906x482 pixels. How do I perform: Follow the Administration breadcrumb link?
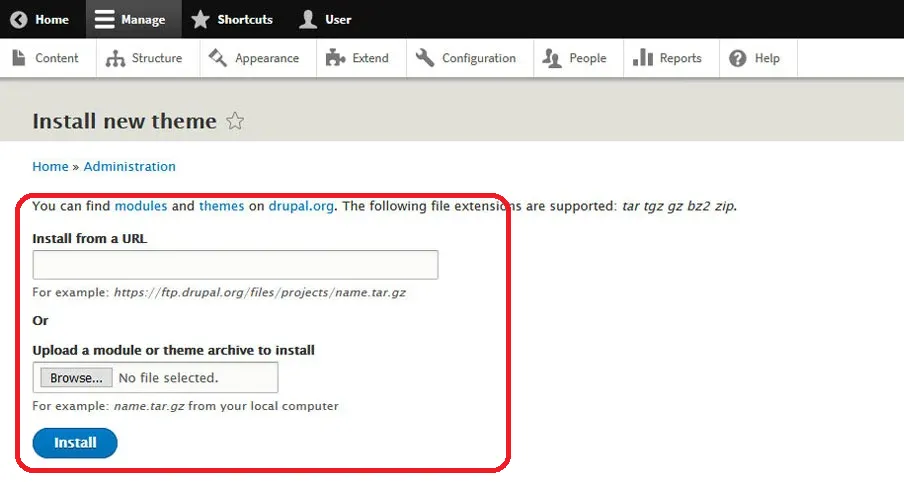129,166
